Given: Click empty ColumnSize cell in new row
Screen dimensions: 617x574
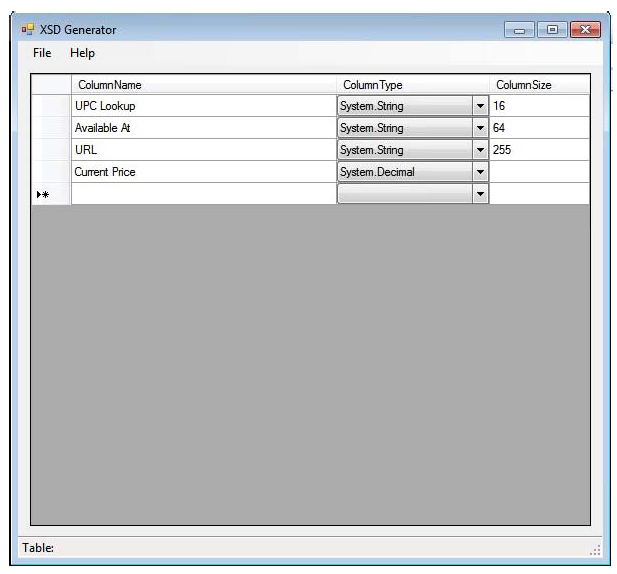Looking at the screenshot, I should pos(539,194).
